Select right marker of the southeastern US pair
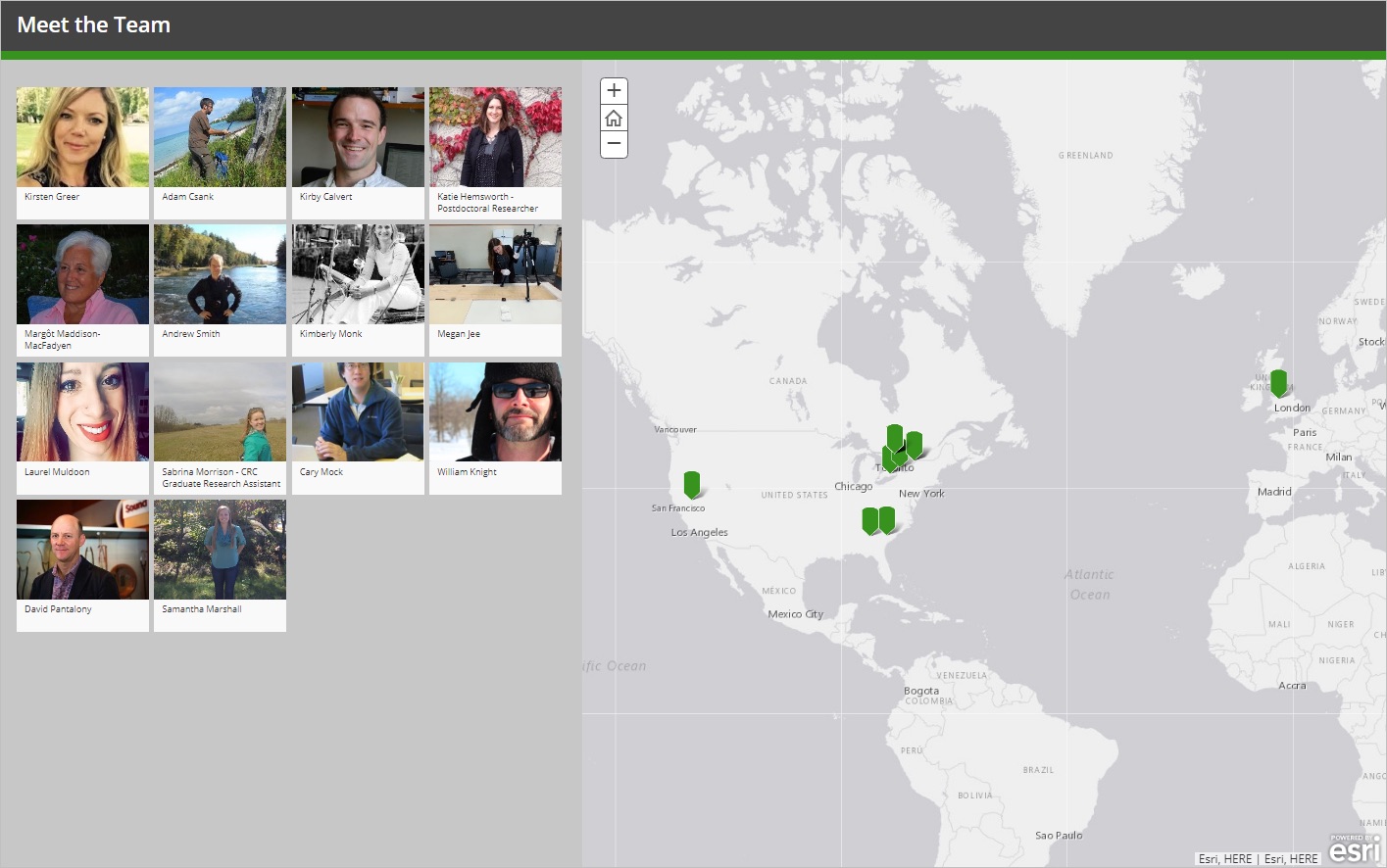1387x868 pixels. 887,519
